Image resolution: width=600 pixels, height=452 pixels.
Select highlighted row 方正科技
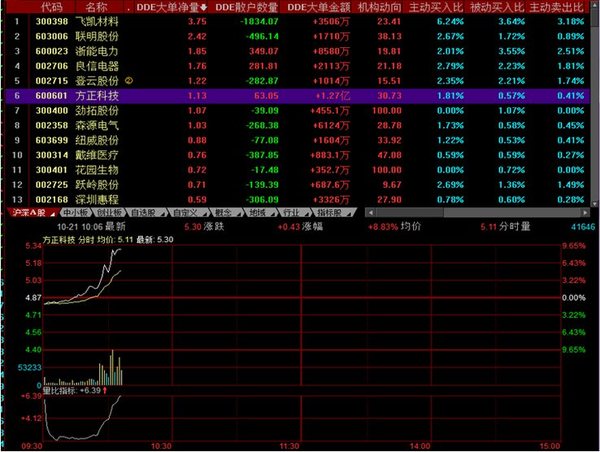[x=298, y=96]
